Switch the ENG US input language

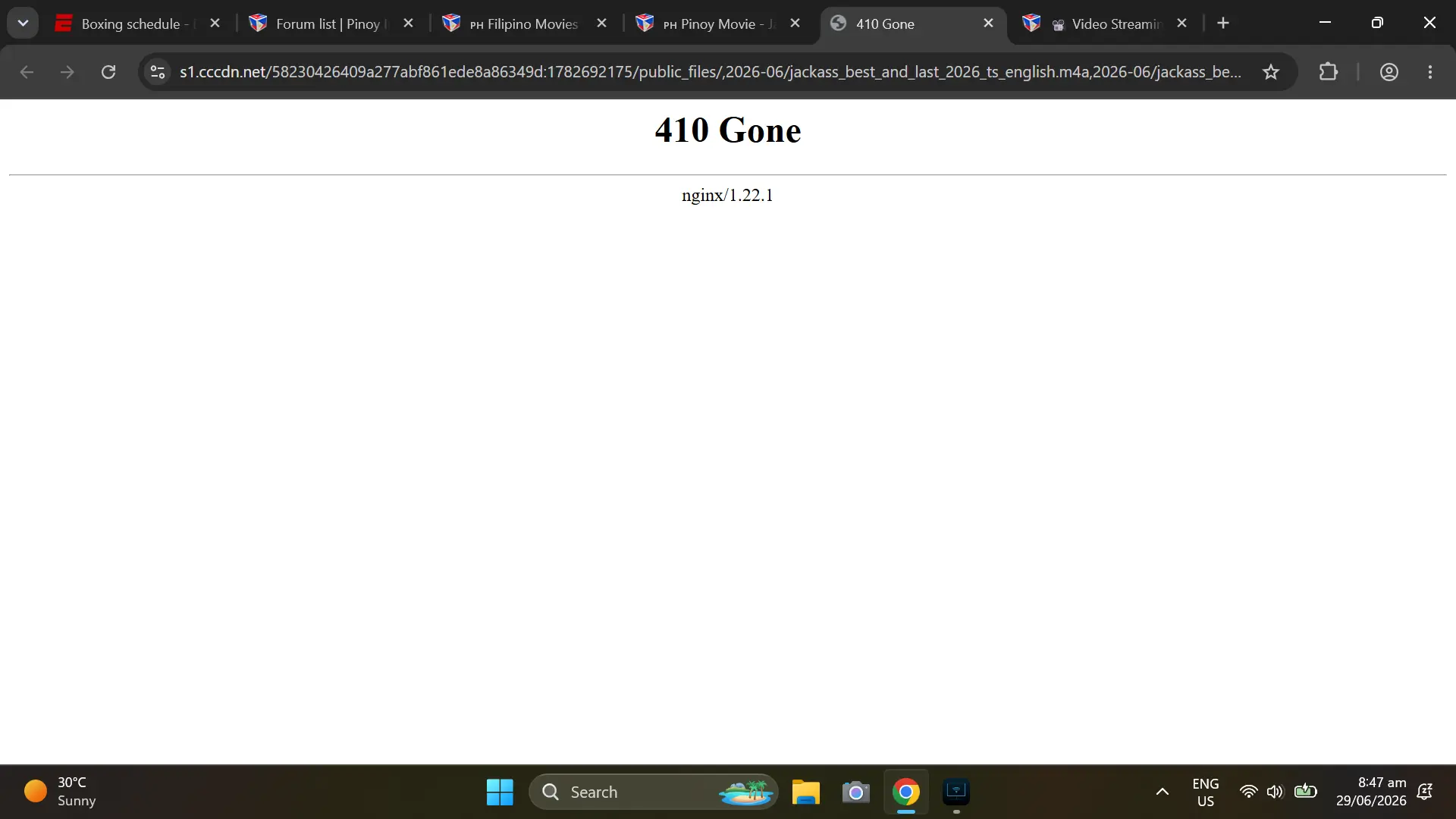click(x=1206, y=792)
